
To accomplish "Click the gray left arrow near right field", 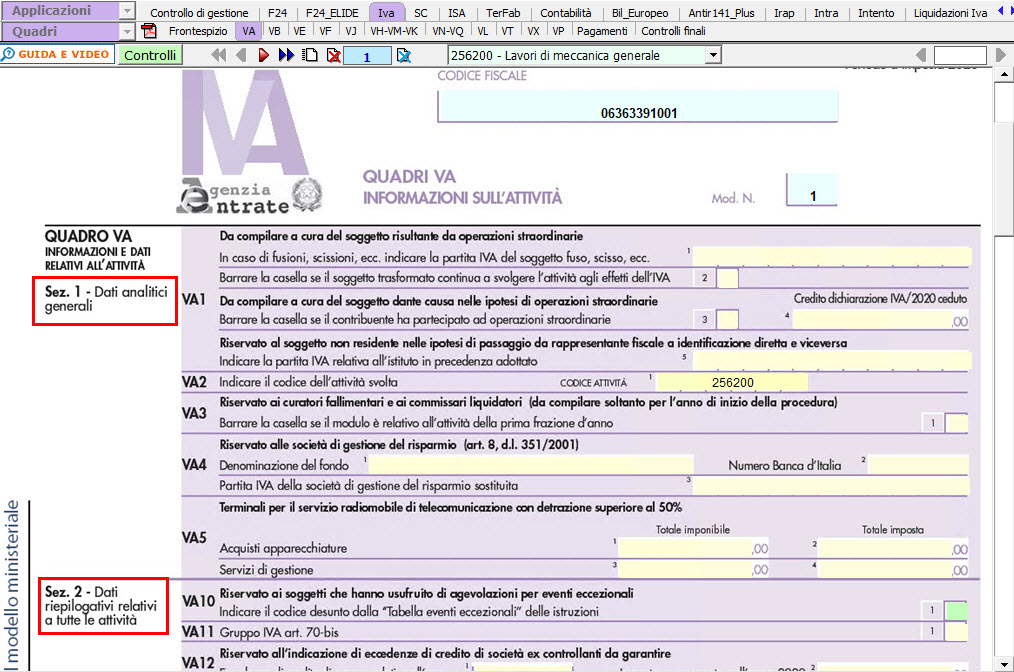I will (922, 55).
